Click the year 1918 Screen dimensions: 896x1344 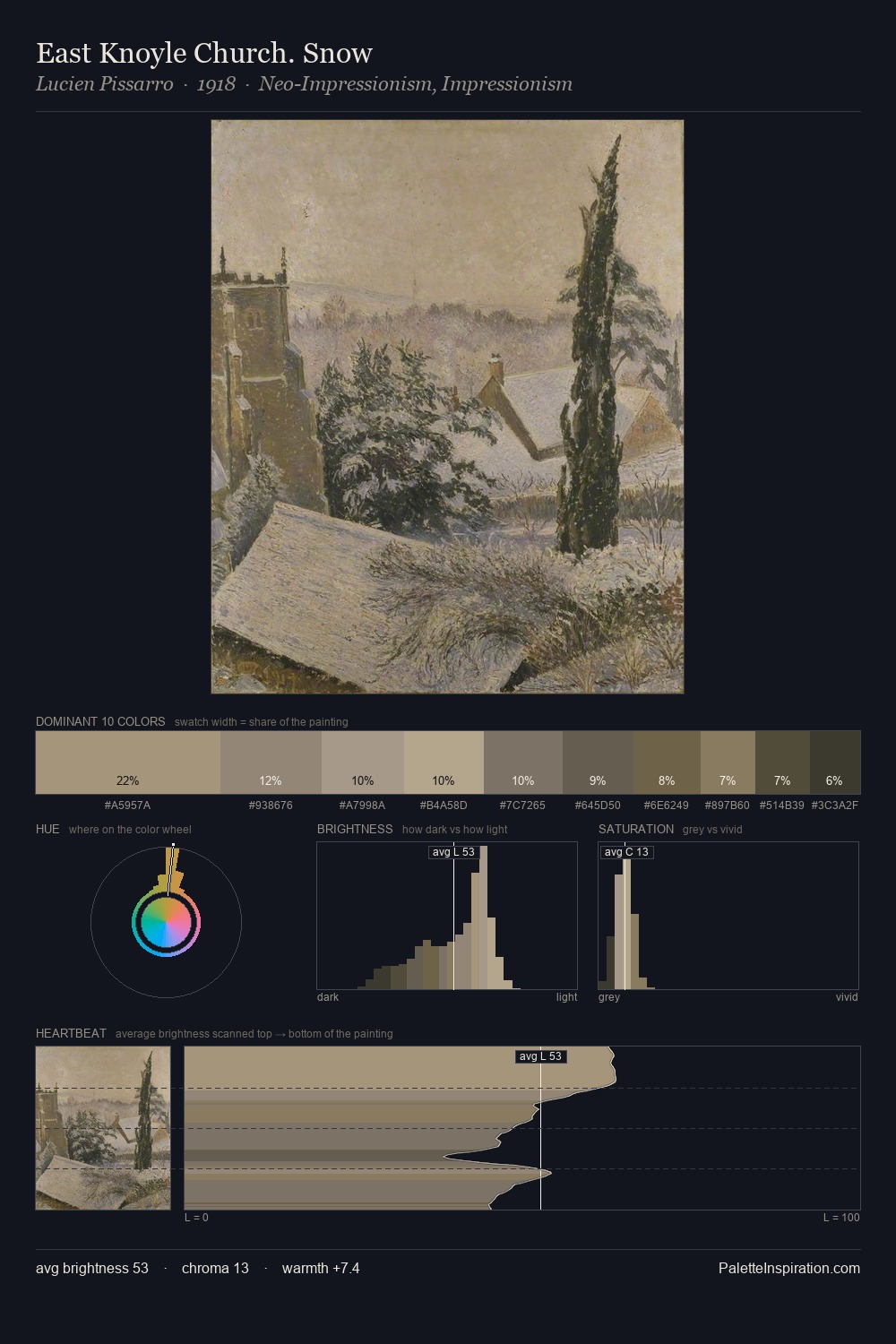(x=216, y=84)
